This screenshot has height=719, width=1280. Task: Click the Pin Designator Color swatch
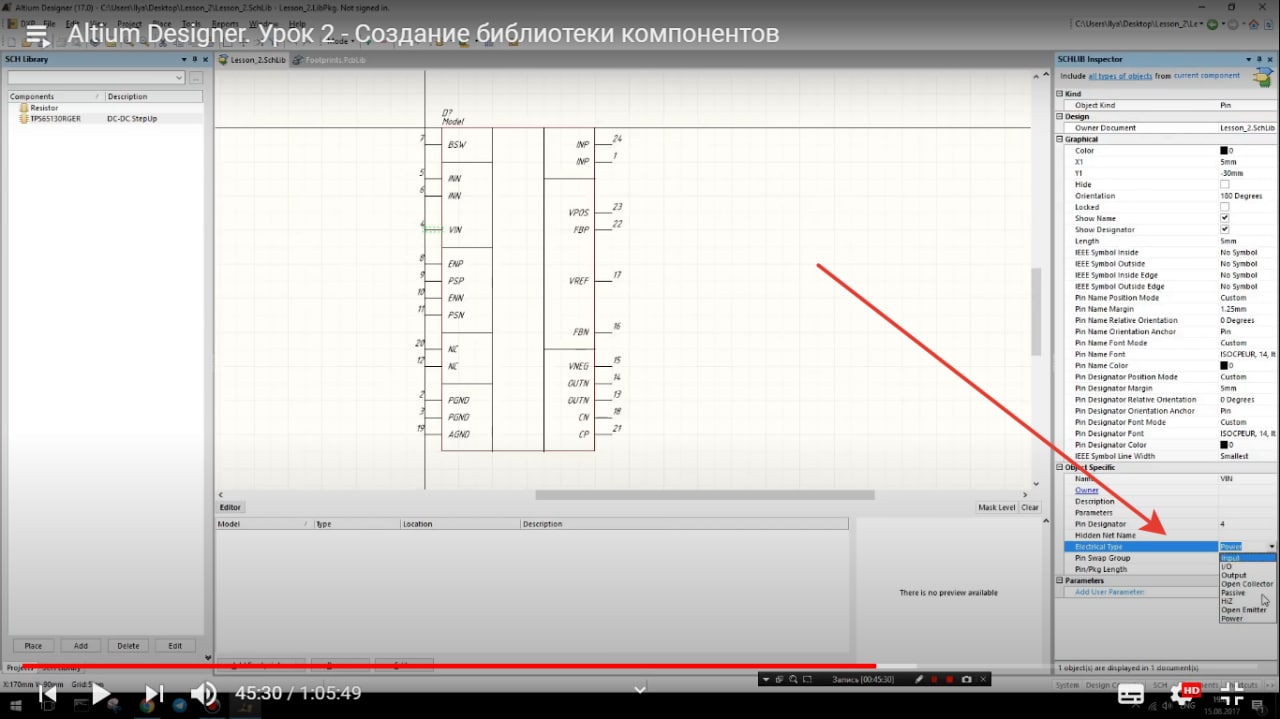pos(1224,445)
